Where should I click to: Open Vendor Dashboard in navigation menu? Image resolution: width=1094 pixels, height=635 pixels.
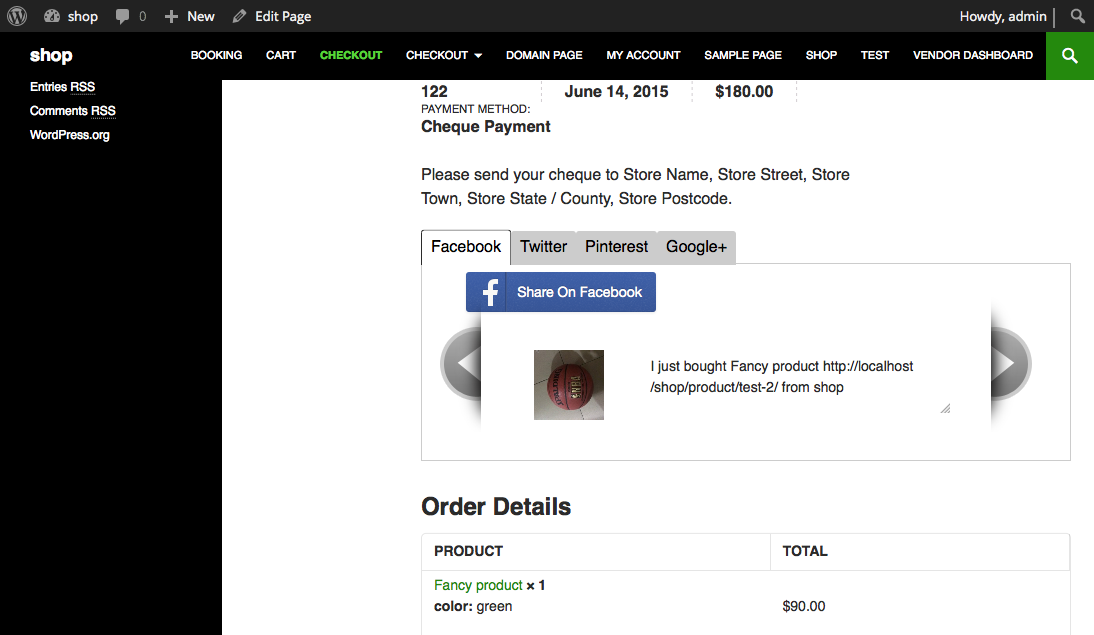[x=972, y=56]
